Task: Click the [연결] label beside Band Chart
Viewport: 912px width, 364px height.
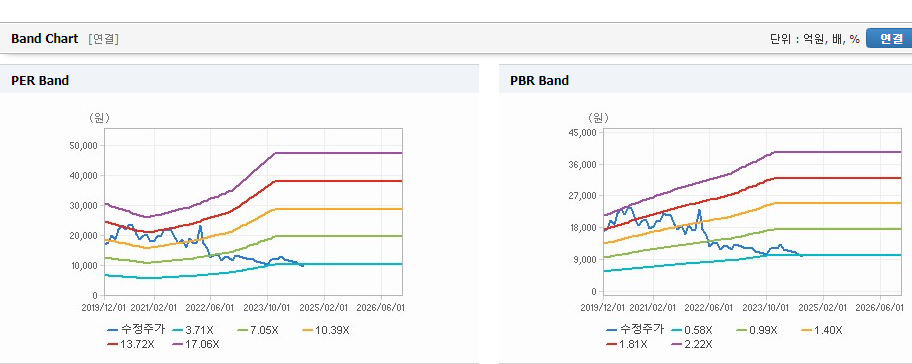Action: [x=104, y=39]
